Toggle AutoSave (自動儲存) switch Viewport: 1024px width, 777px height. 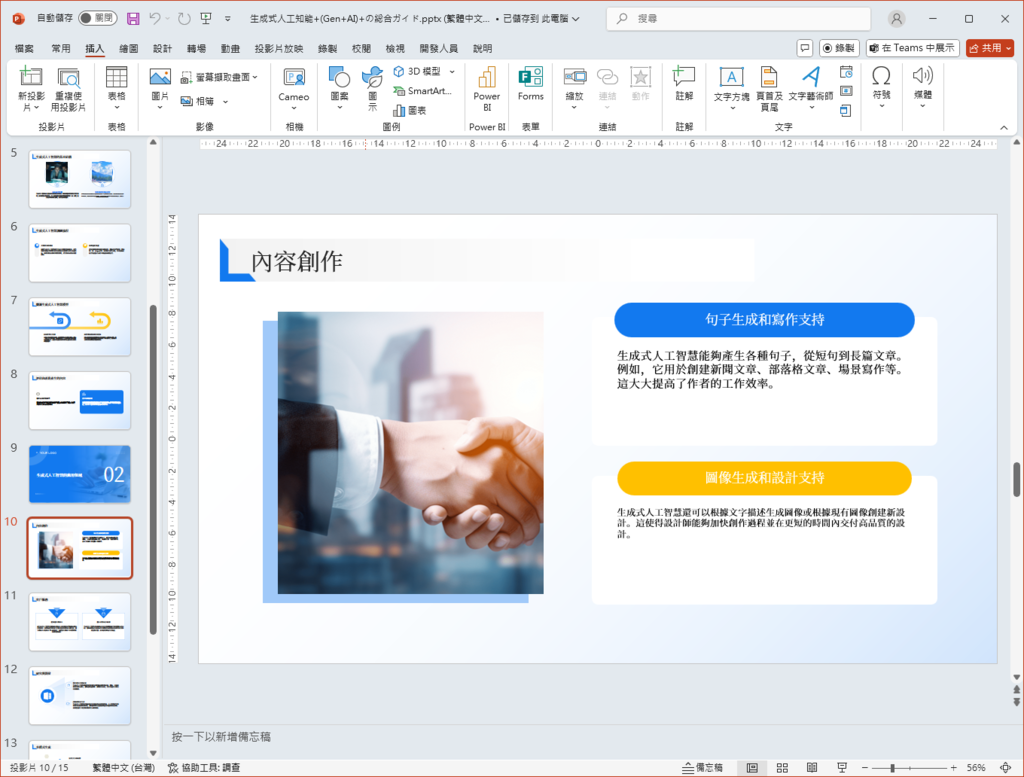98,18
